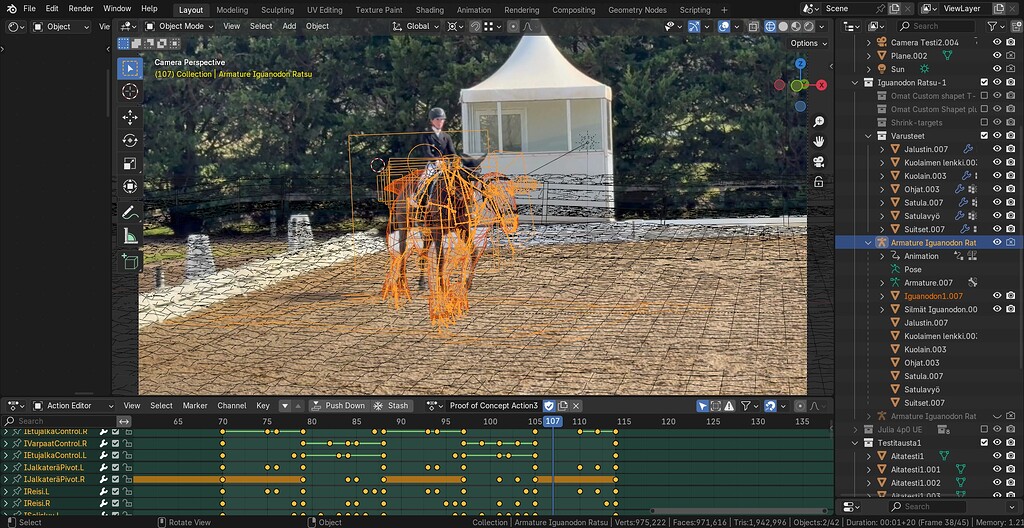Click outliner Search field
This screenshot has height=528, width=1024.
point(935,26)
